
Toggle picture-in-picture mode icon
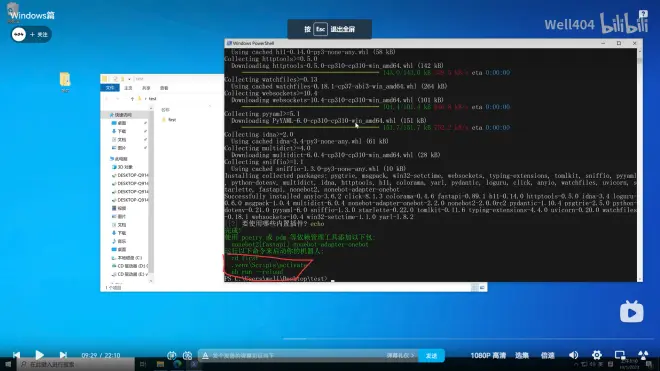click(620, 355)
